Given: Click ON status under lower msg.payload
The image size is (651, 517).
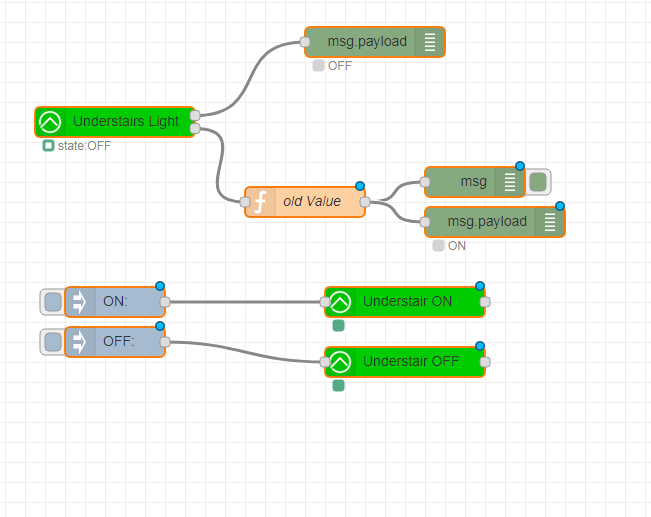Looking at the screenshot, I should tap(457, 246).
